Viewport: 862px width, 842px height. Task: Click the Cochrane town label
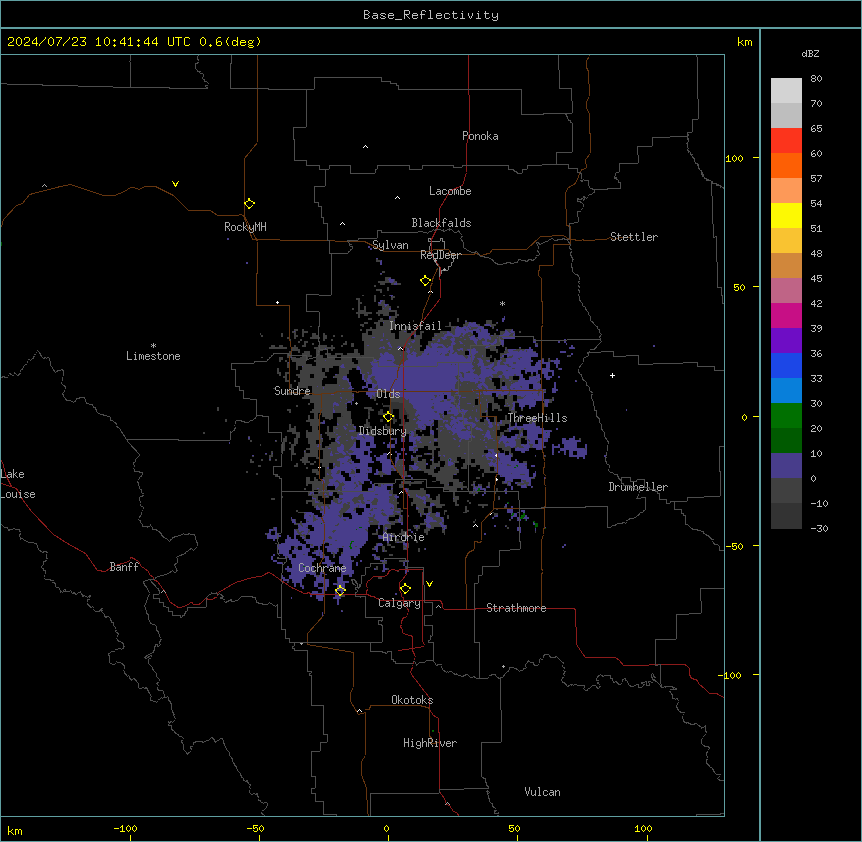tap(322, 568)
